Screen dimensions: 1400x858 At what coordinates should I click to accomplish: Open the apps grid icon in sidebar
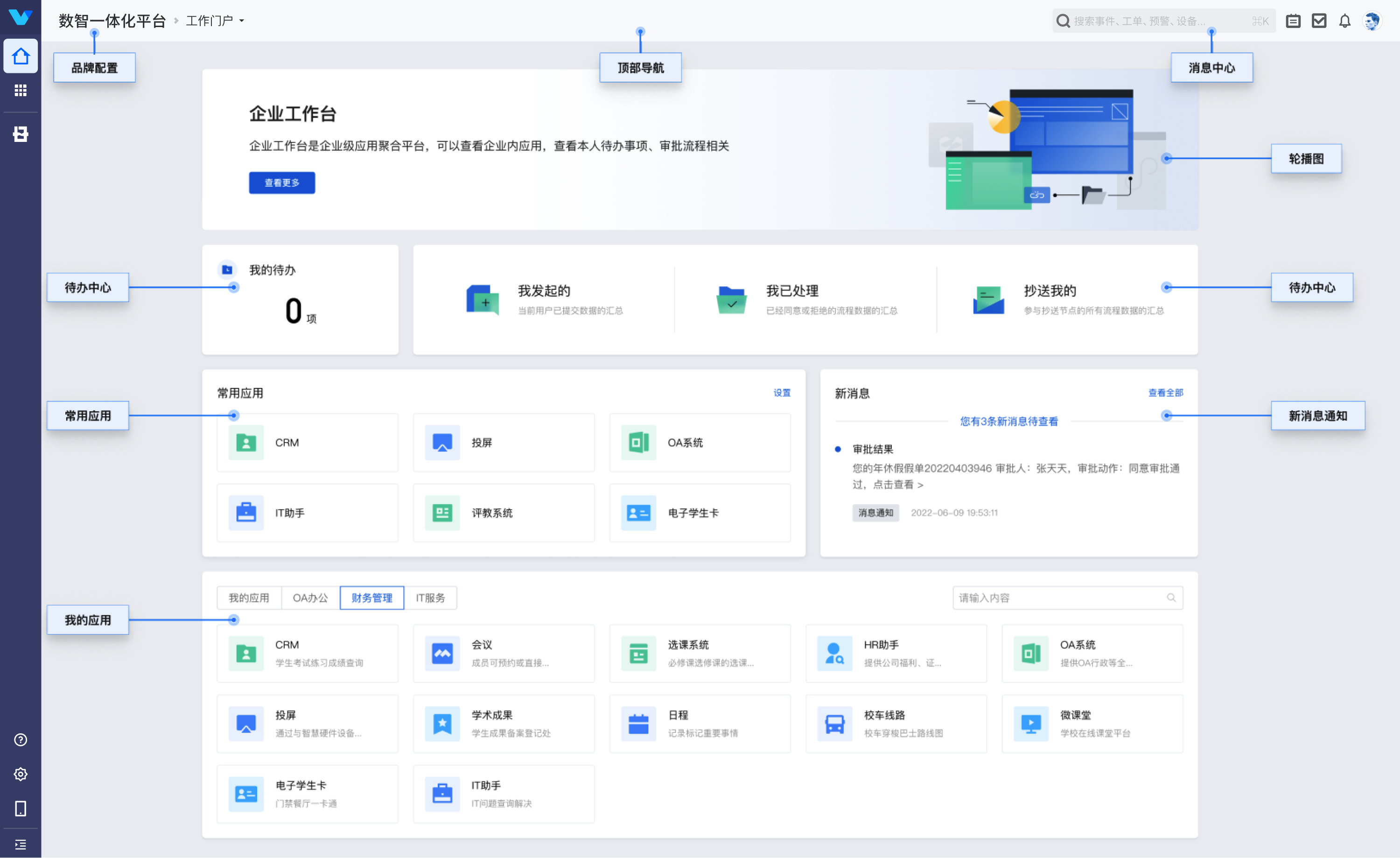[x=21, y=91]
